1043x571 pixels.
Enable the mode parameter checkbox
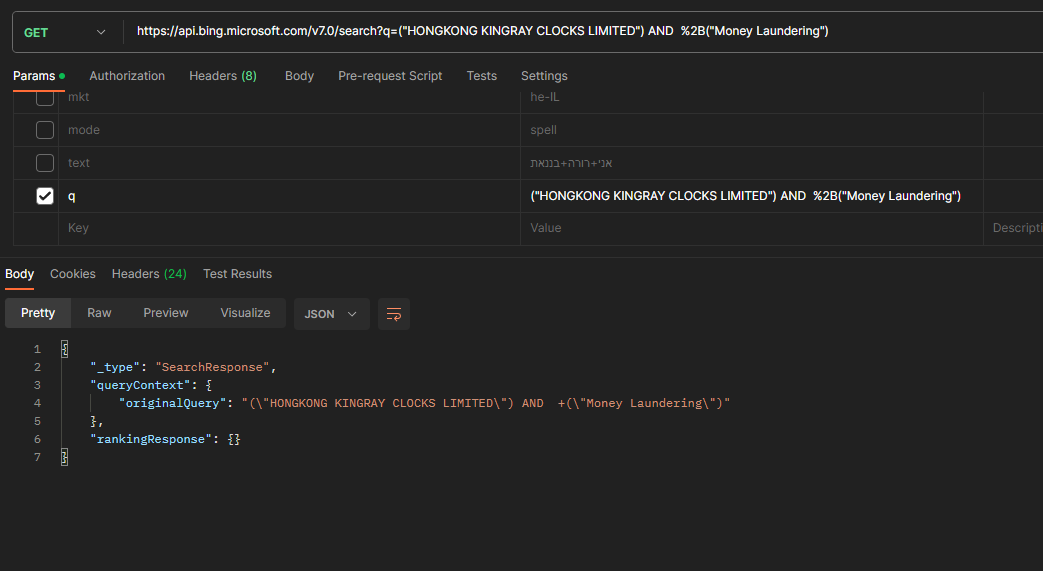point(45,130)
